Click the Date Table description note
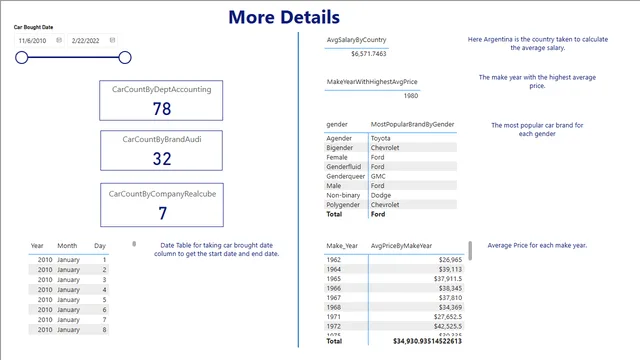The width and height of the screenshot is (640, 360). pos(216,249)
